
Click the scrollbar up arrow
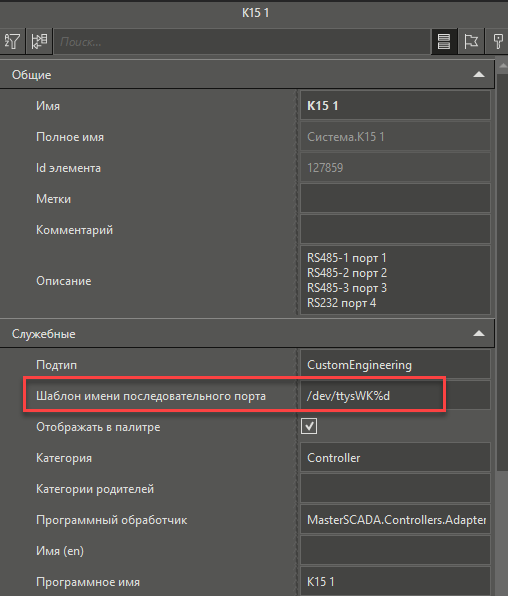coord(503,67)
